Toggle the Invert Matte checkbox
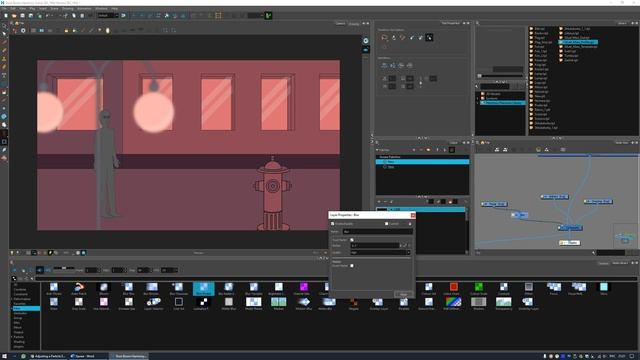The height and width of the screenshot is (360, 640). [x=352, y=266]
